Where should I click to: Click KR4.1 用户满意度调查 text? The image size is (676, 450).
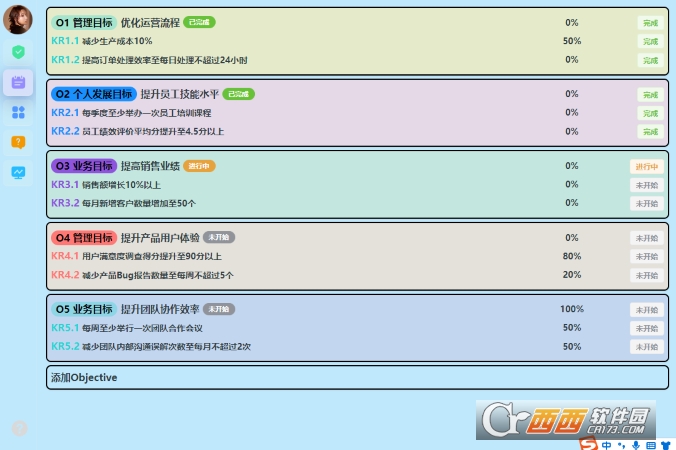(152, 256)
